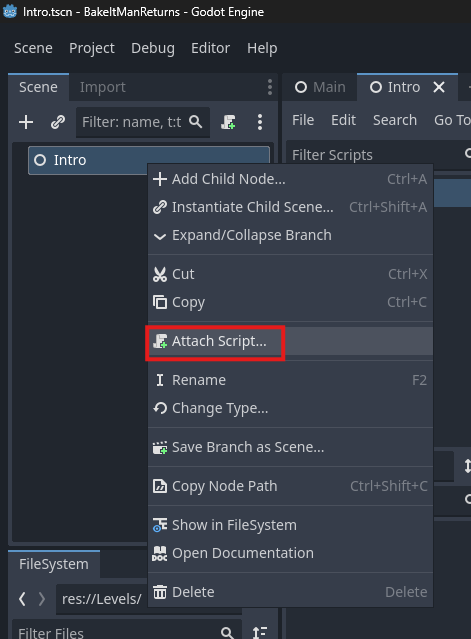Open the Scene dock three-dot extra options
The height and width of the screenshot is (639, 471).
[260, 122]
